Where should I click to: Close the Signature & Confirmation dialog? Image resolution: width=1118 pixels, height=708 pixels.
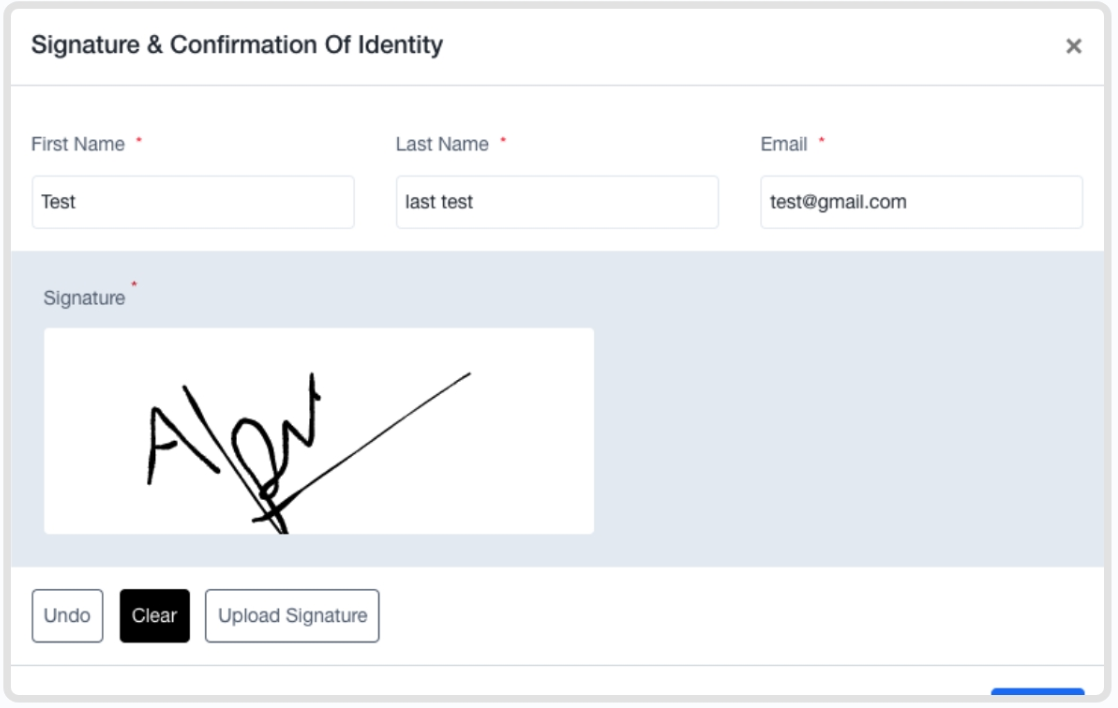[x=1073, y=46]
